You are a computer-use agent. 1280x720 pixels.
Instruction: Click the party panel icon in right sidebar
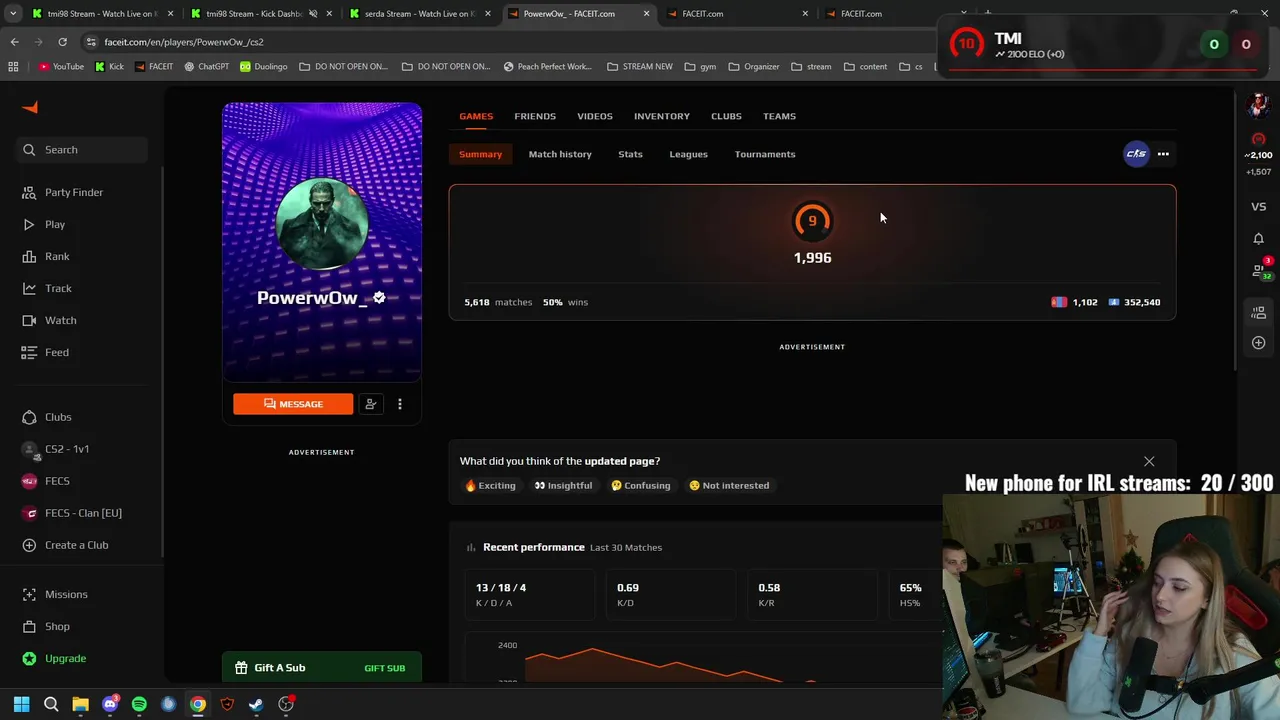(x=1259, y=312)
